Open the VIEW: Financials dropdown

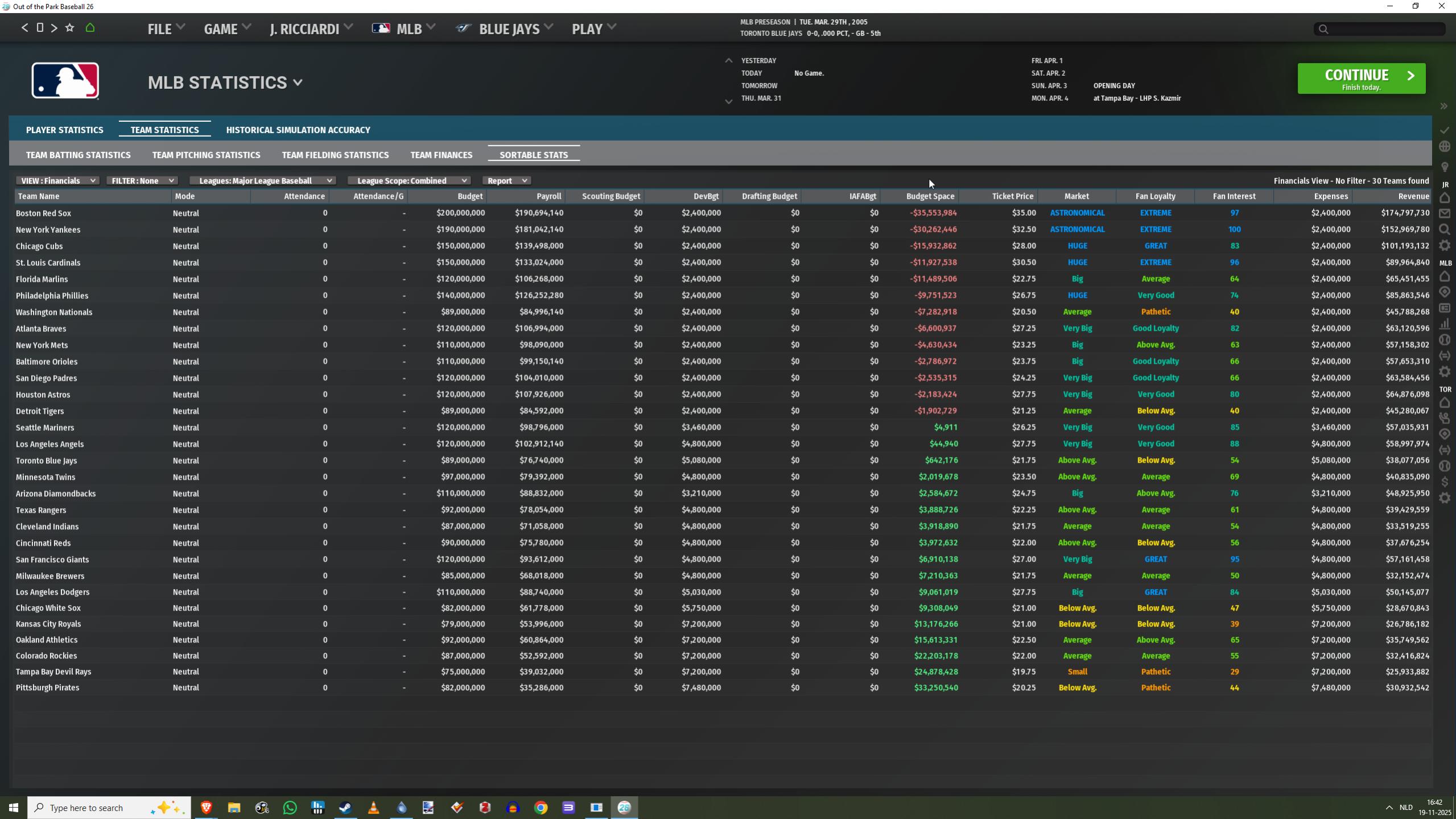pos(57,180)
